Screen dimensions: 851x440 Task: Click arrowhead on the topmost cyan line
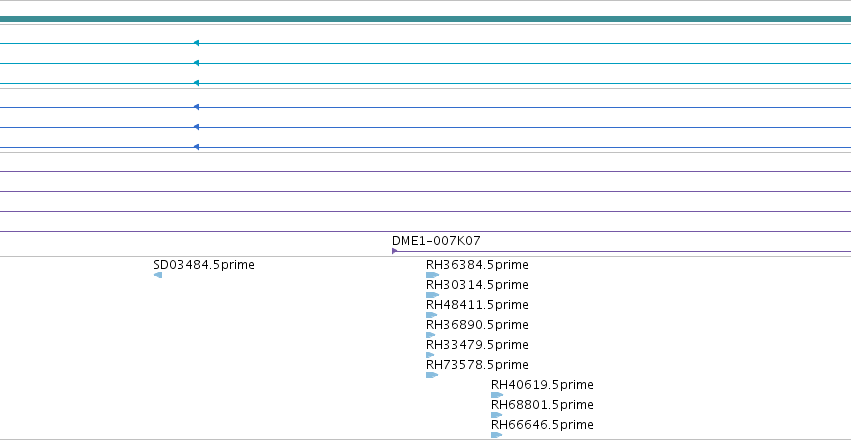(x=196, y=43)
